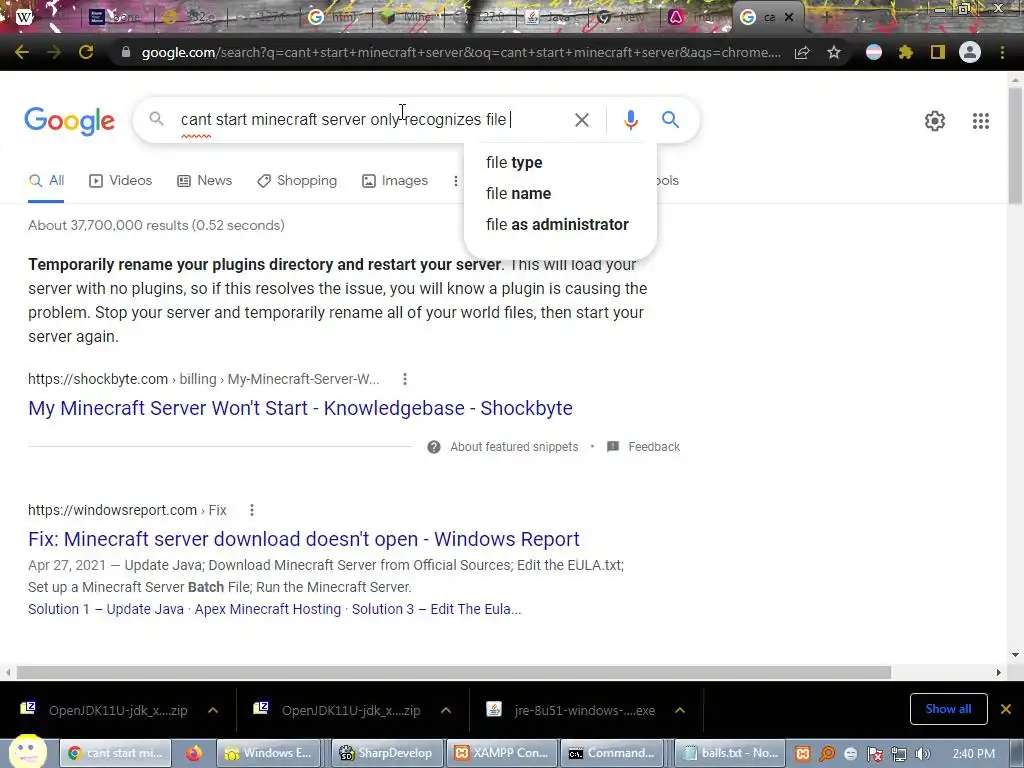Viewport: 1024px width, 768px height.
Task: Switch to the Images results tab
Action: point(395,181)
